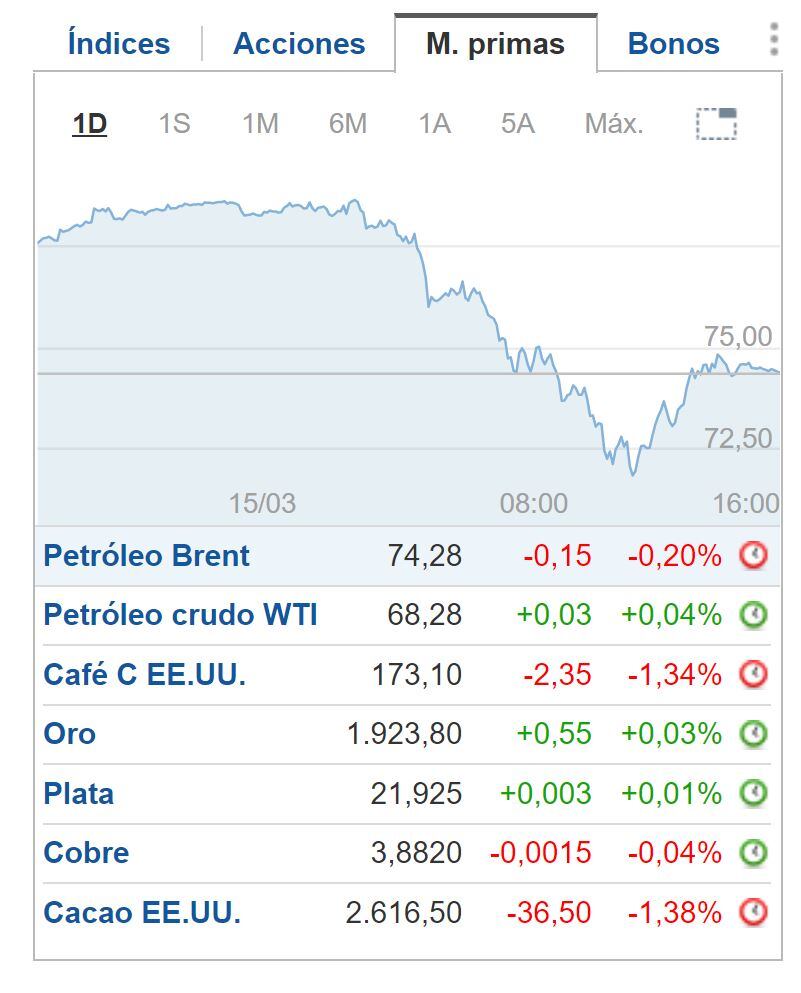801x993 pixels.
Task: Open the Acciones tab
Action: pos(298,42)
